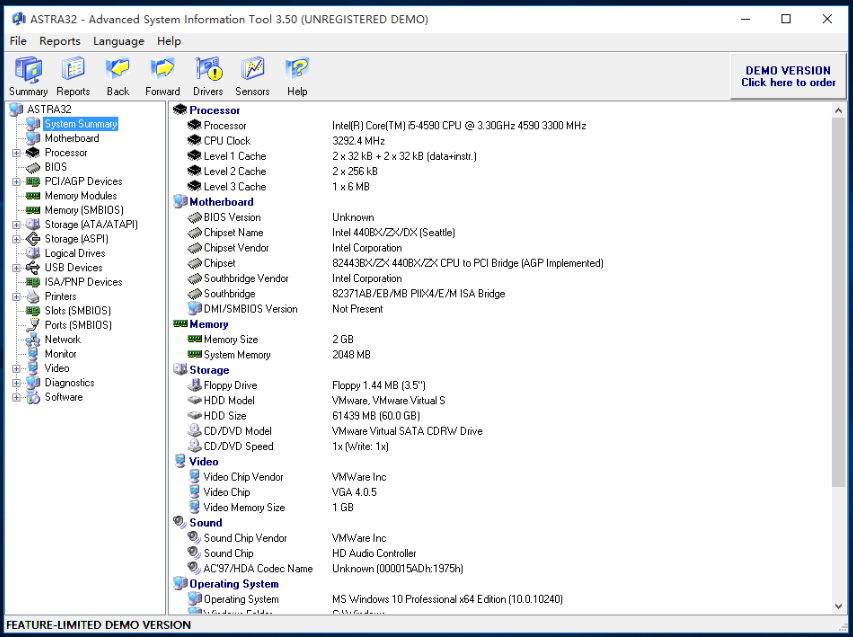
Task: Select Software in the tree
Action: (x=64, y=397)
